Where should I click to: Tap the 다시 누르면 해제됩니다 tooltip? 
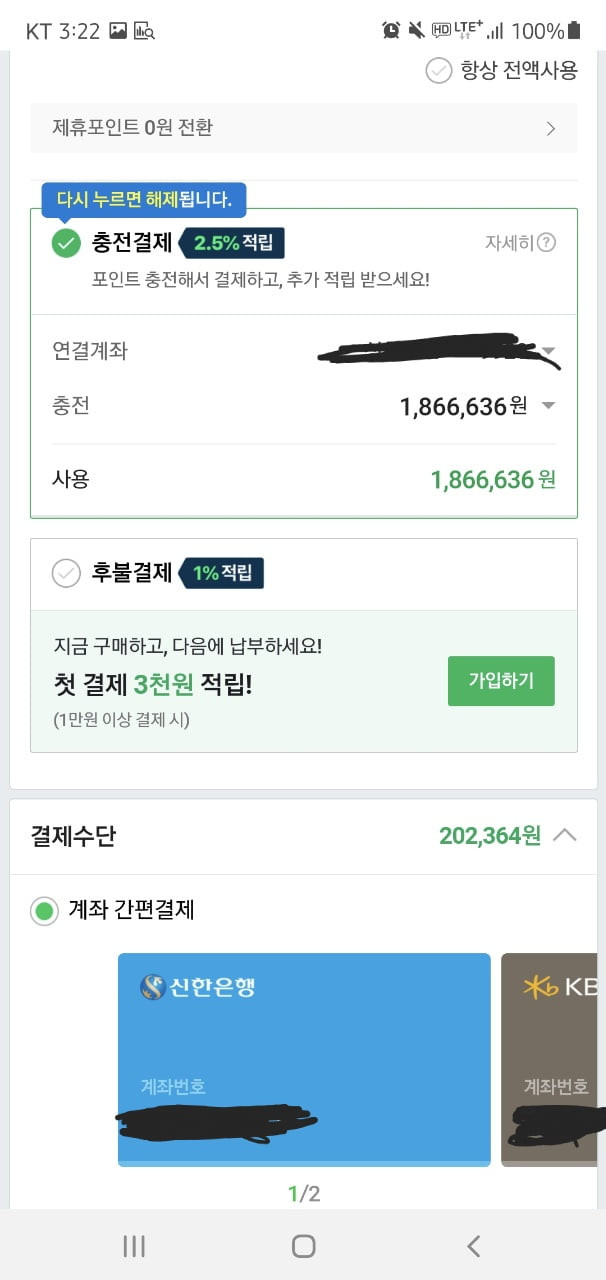point(144,199)
